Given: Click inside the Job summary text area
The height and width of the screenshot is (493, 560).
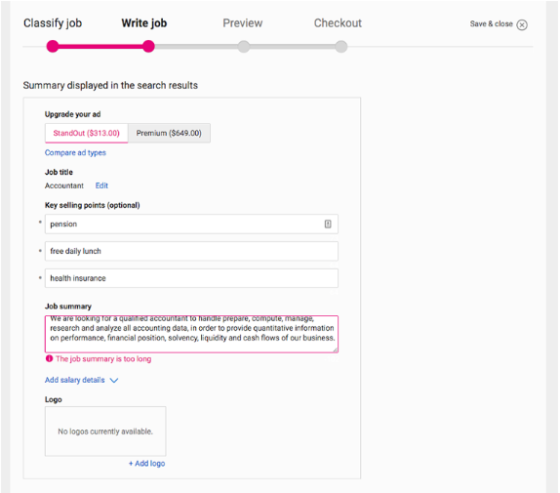Looking at the screenshot, I should click(x=191, y=334).
